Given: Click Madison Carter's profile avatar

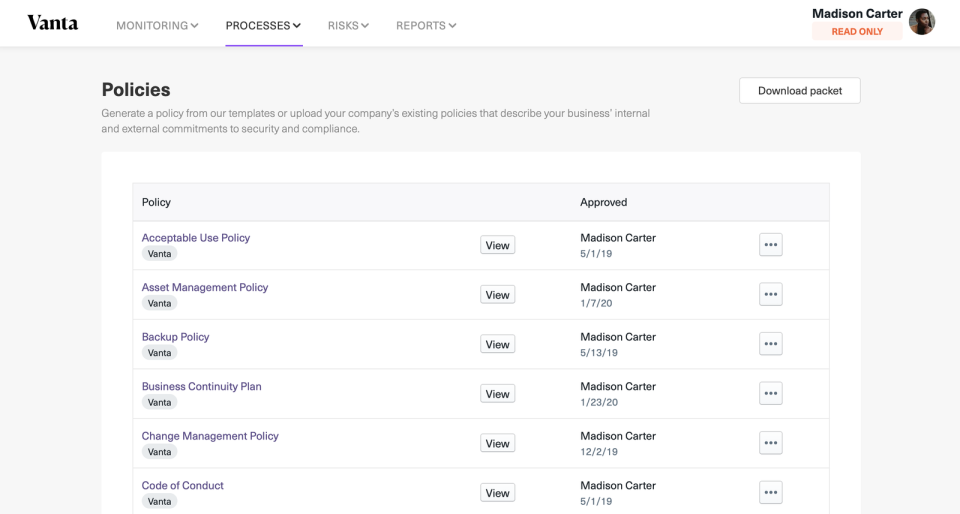Looking at the screenshot, I should 921,22.
